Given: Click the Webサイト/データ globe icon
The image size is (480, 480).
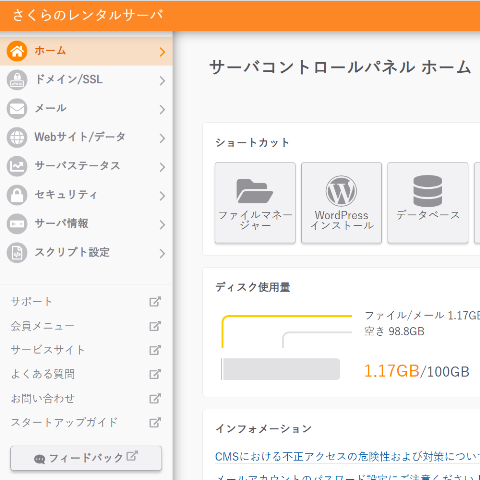Looking at the screenshot, I should pos(17,137).
